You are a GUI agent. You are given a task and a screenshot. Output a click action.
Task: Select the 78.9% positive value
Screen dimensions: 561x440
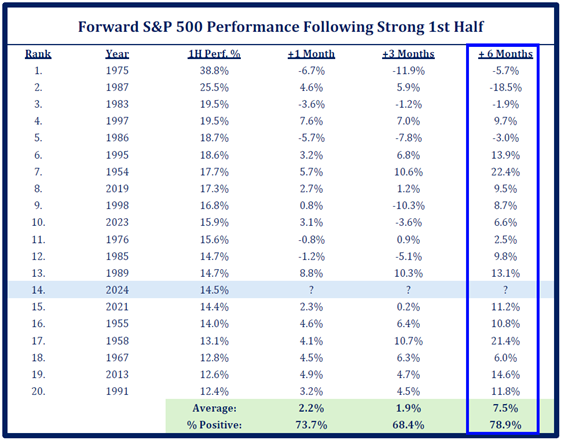[506, 425]
